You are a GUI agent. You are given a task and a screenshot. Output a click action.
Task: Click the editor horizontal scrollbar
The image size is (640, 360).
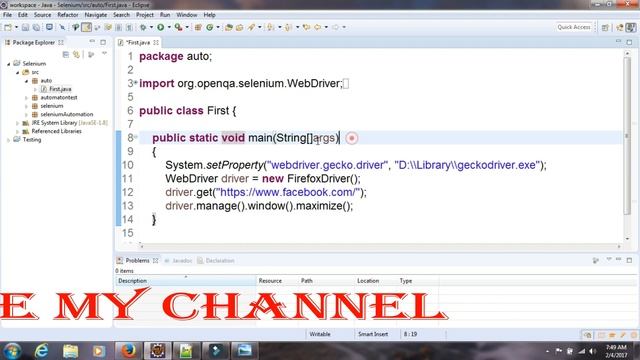(380, 246)
